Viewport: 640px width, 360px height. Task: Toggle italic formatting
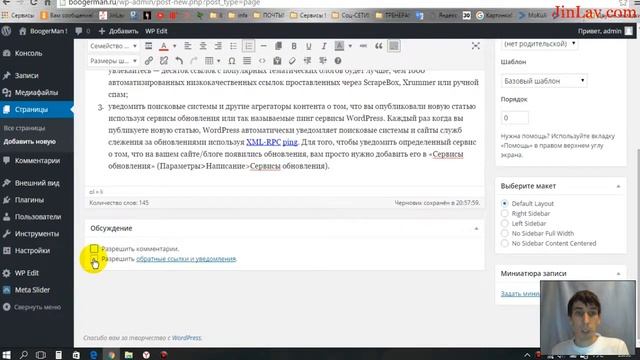[x=324, y=46]
